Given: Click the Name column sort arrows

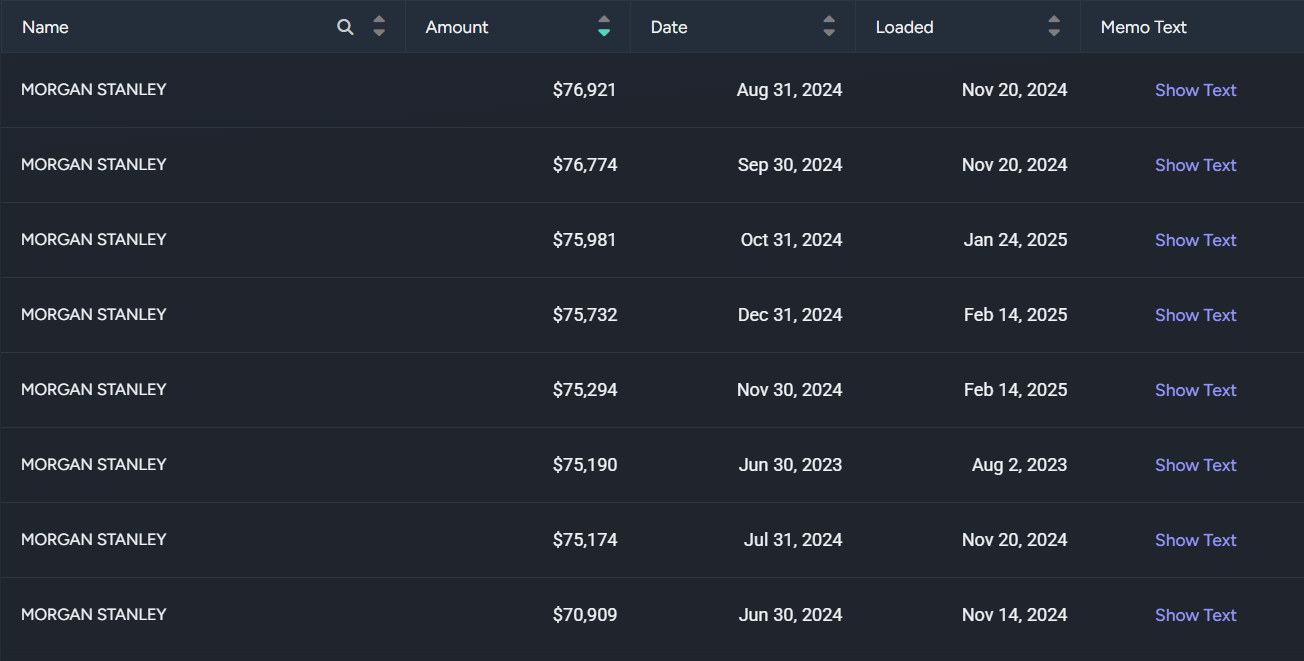Looking at the screenshot, I should click(x=379, y=27).
